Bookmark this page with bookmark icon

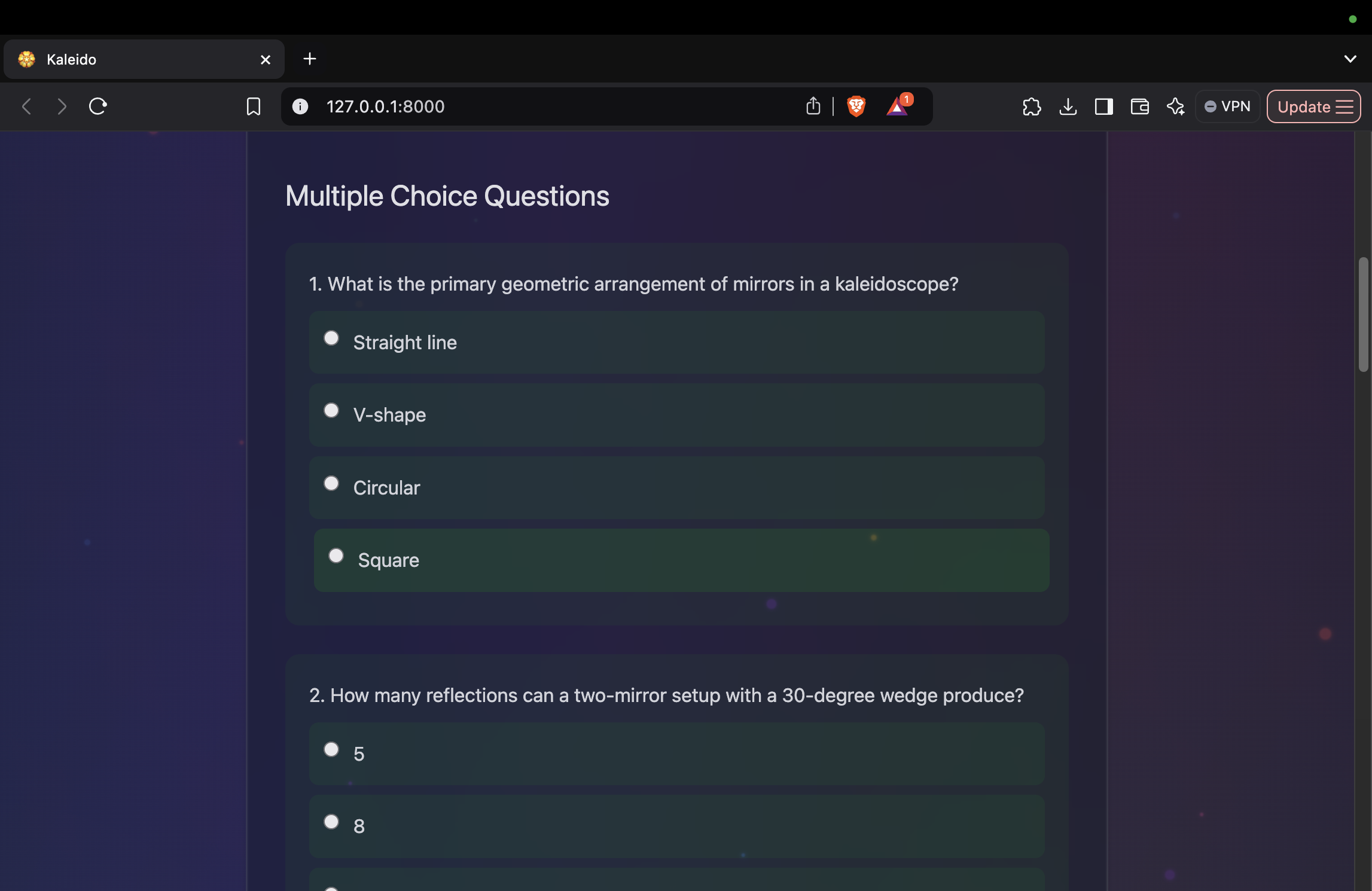253,106
